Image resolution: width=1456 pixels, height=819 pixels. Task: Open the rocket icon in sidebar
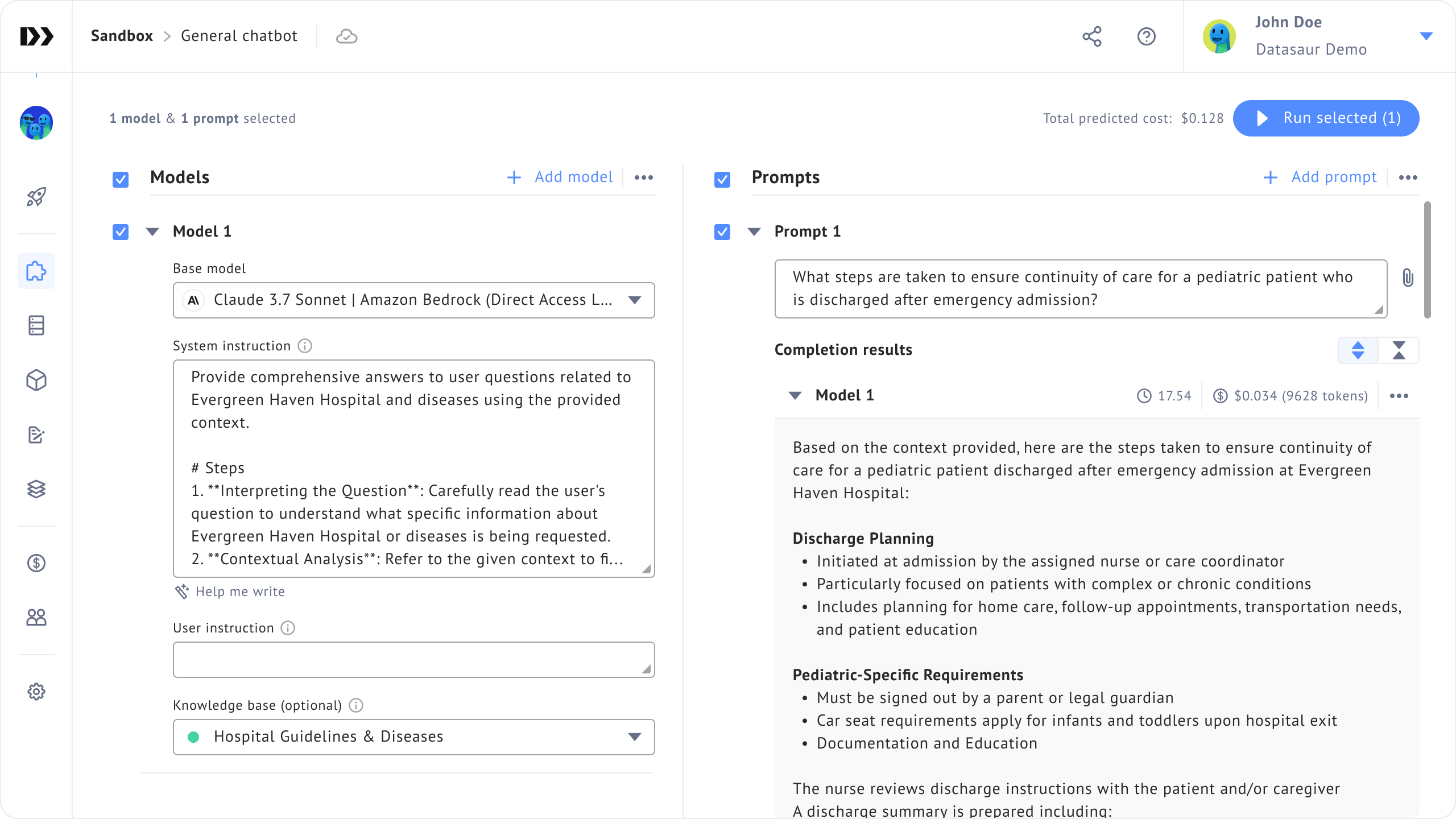point(36,197)
